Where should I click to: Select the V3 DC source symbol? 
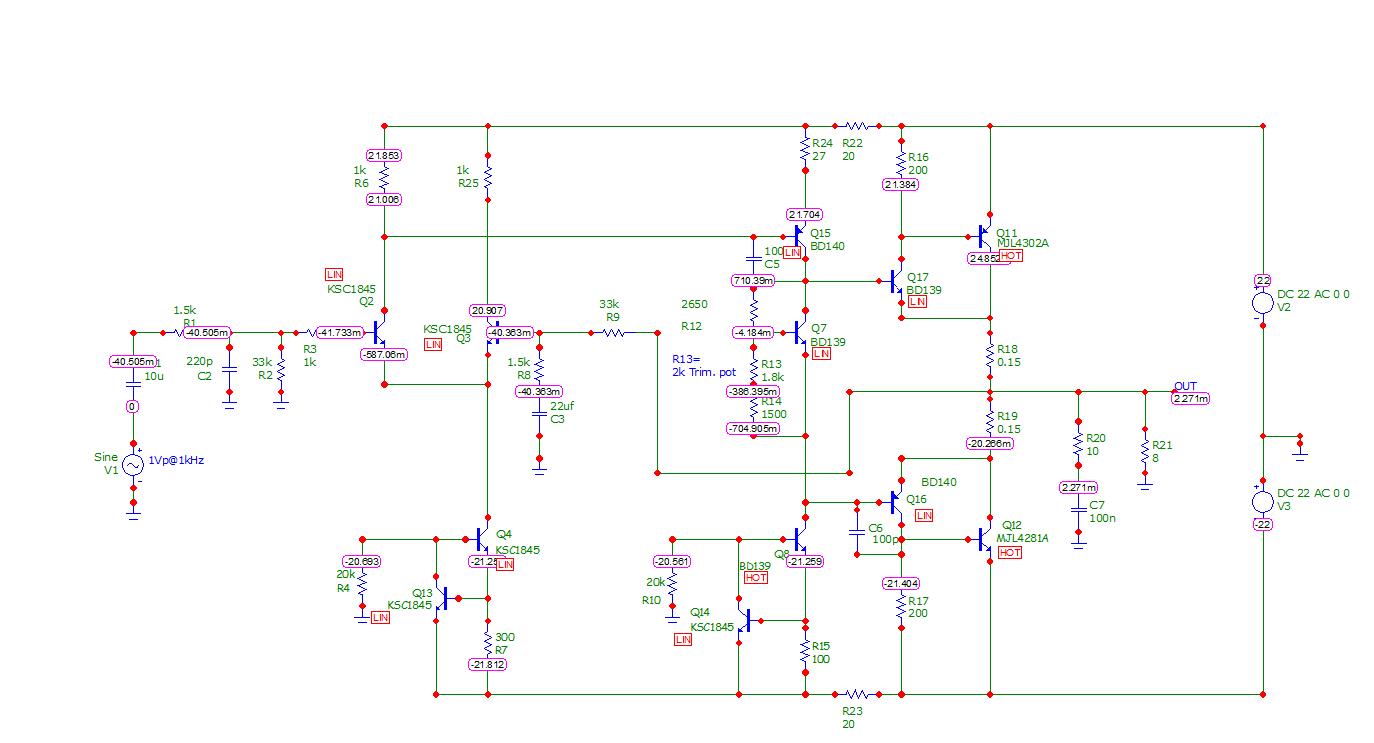coord(1263,501)
